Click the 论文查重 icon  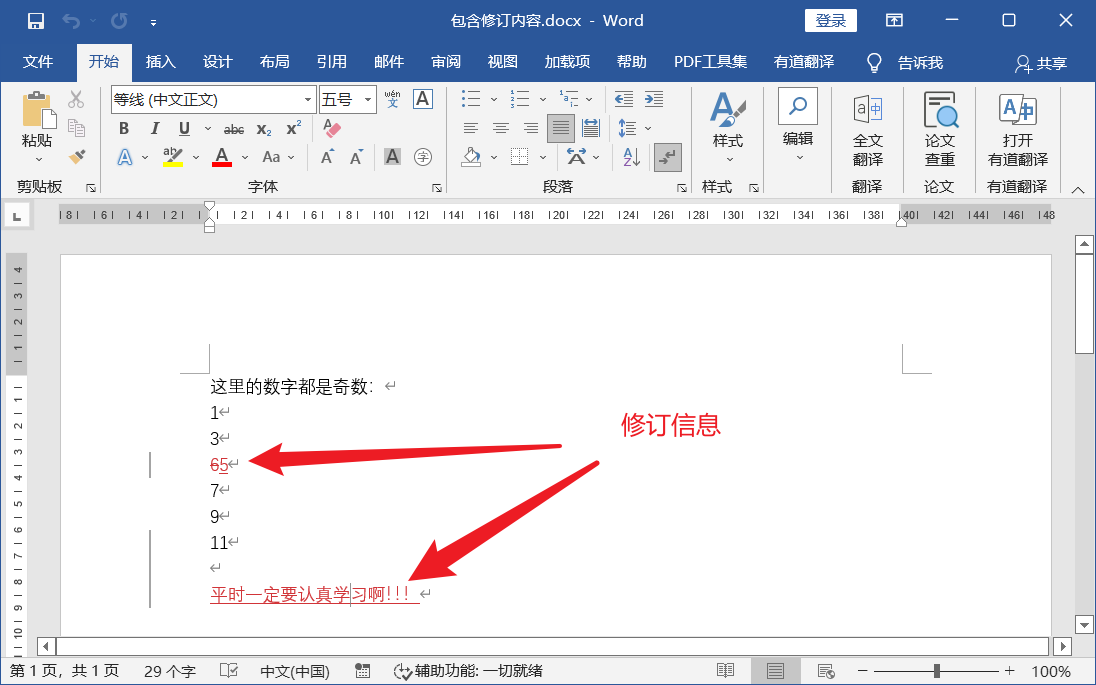click(x=938, y=122)
